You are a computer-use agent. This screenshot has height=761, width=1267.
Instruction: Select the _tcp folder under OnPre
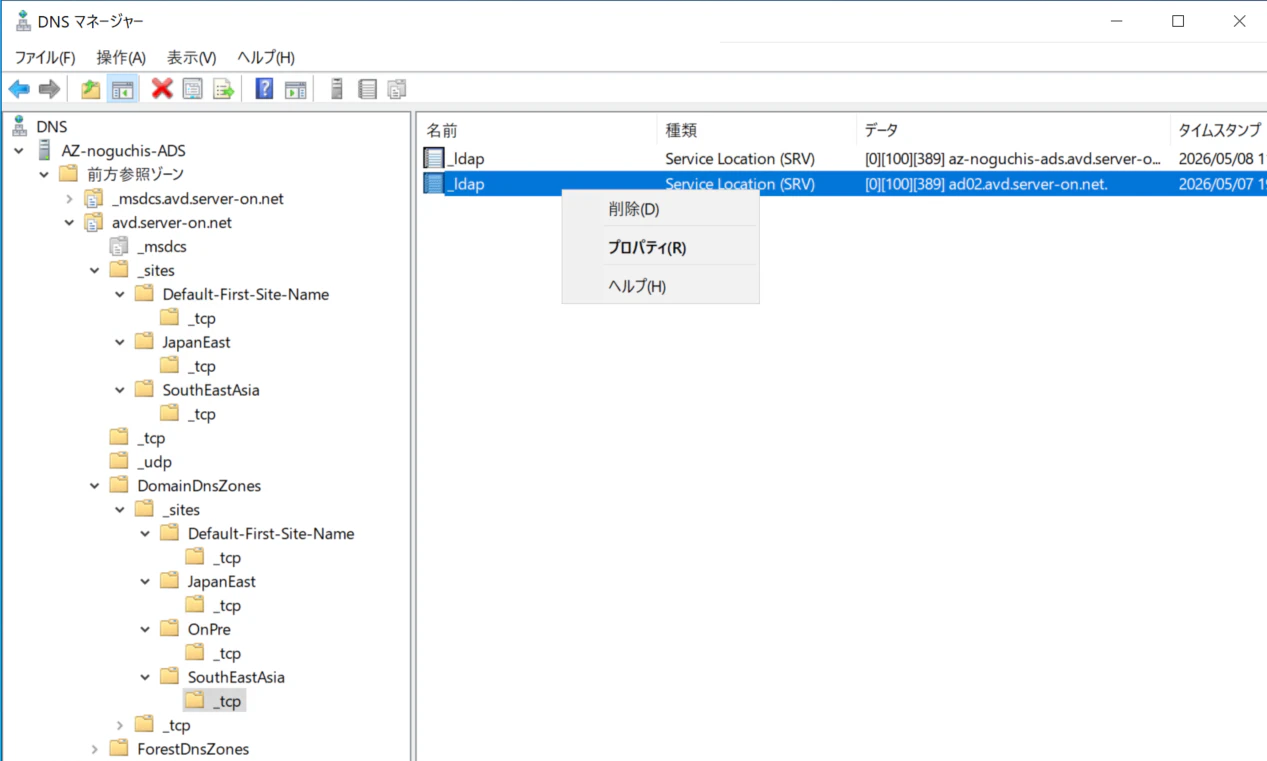227,653
